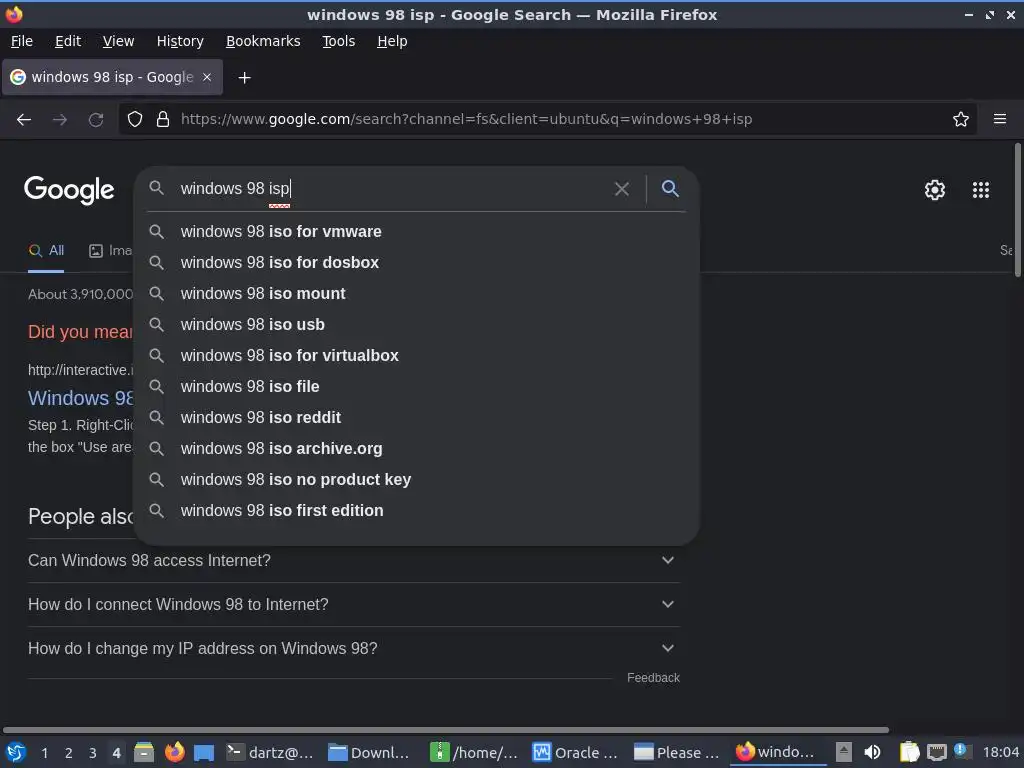1024x768 pixels.
Task: Click the horizontal scrollbar at bottom
Action: click(445, 729)
